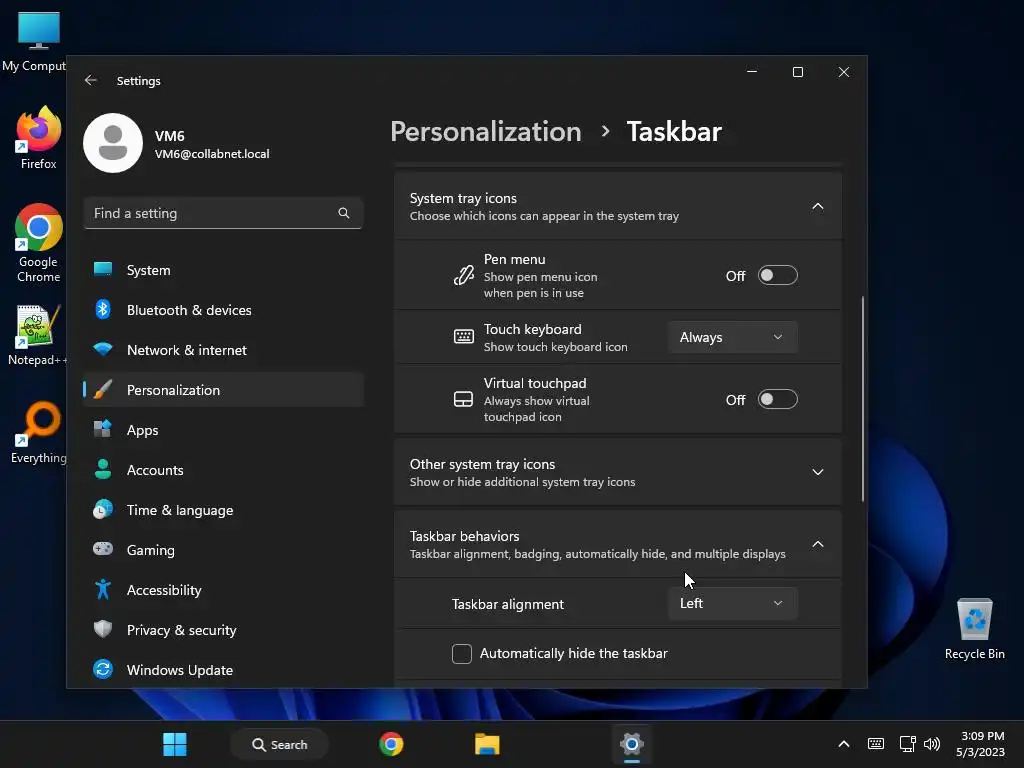Select the Recycle Bin desktop icon

tap(974, 629)
